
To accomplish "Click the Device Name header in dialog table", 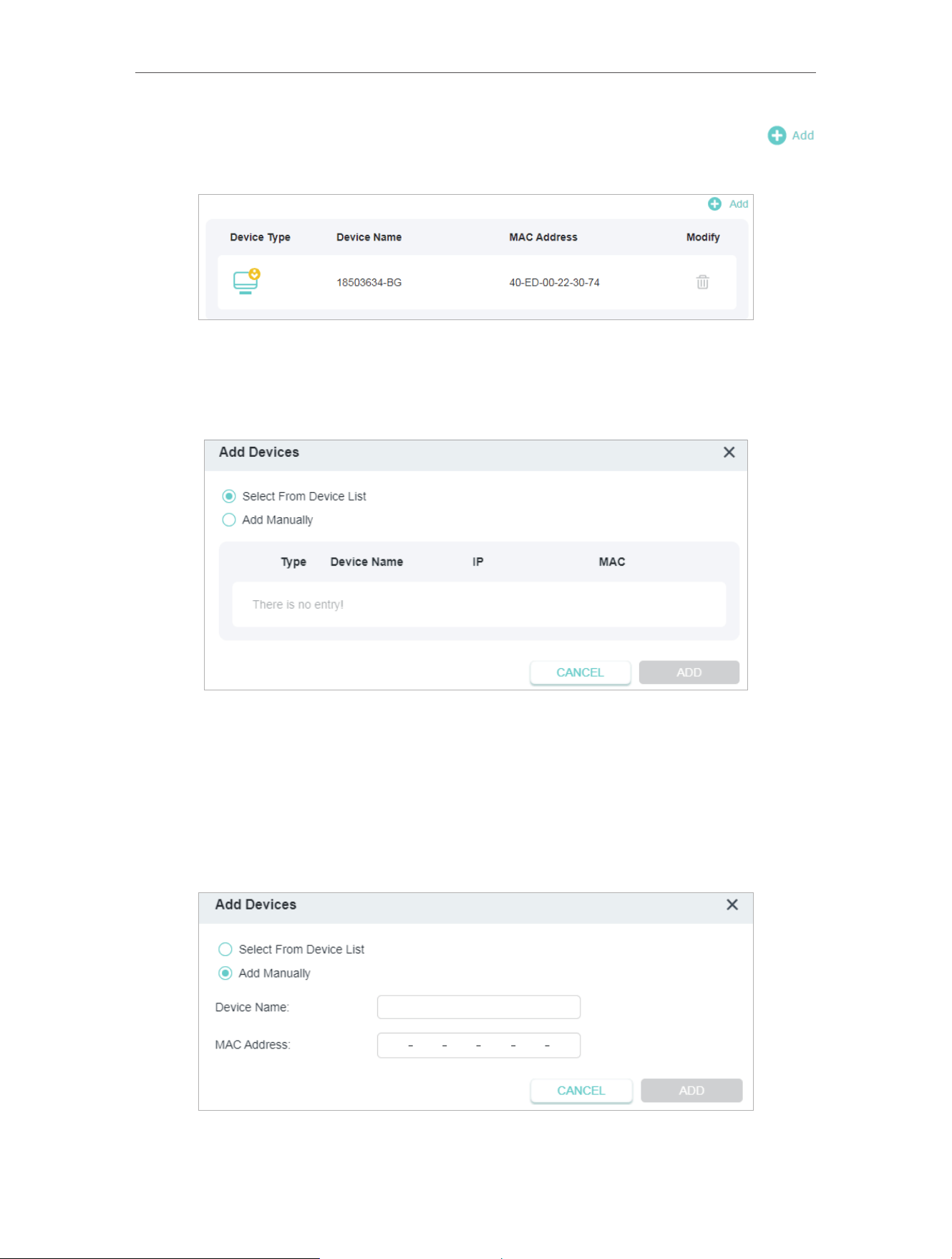I will point(366,562).
